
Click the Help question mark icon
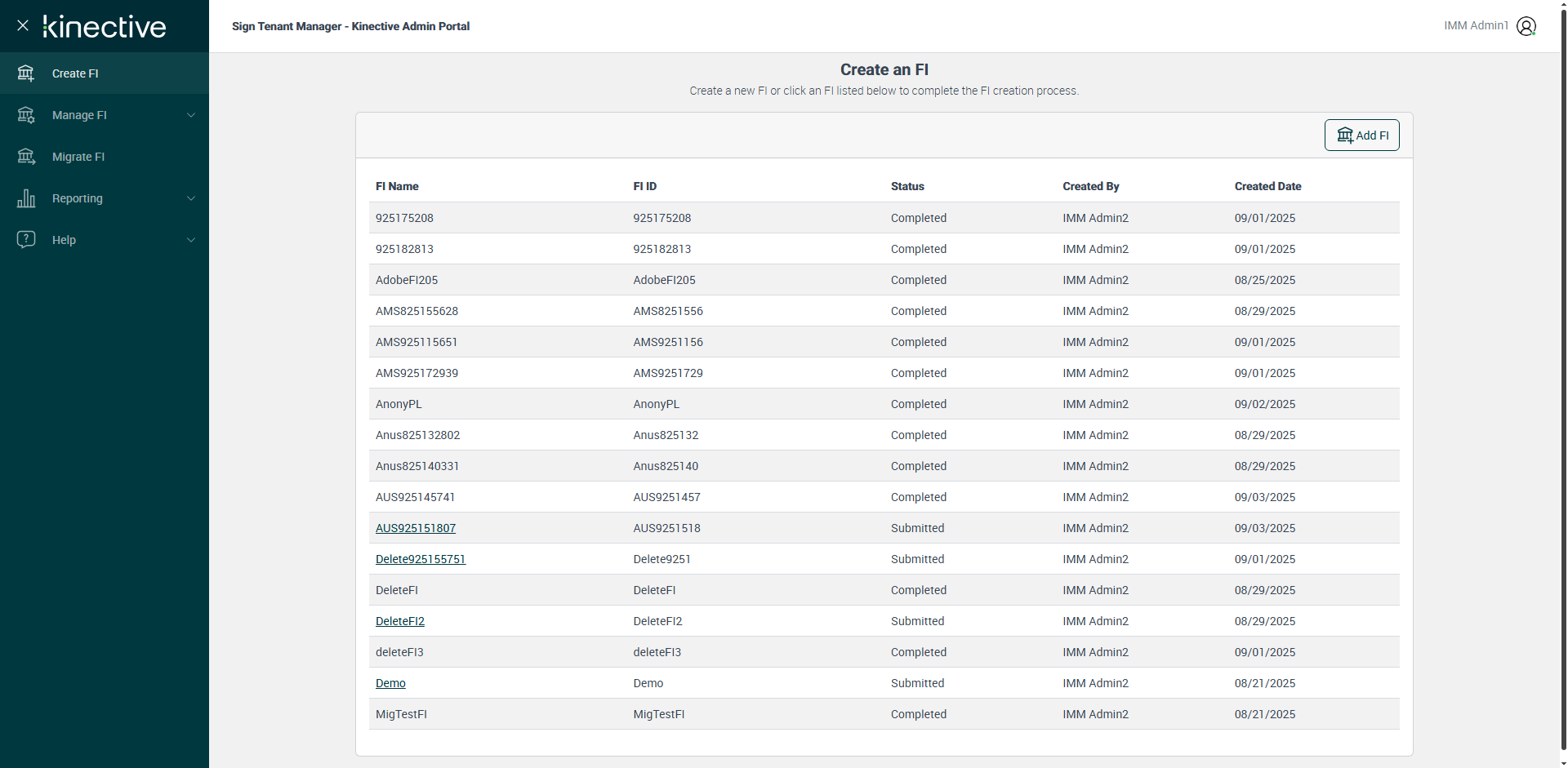(x=26, y=240)
